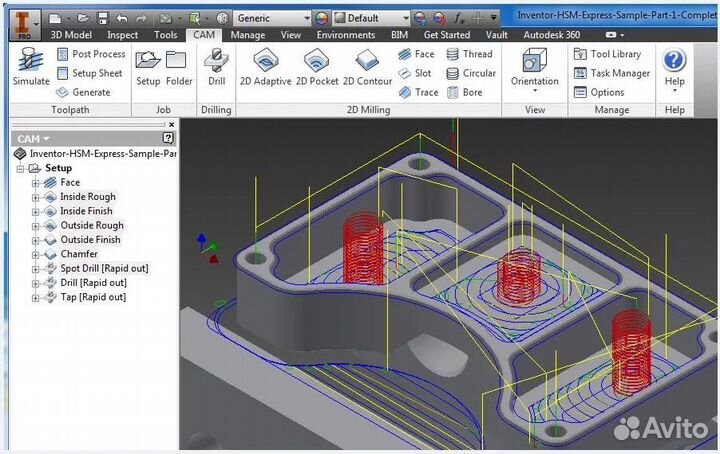Create a new Setup job
This screenshot has height=454, width=720.
pyautogui.click(x=148, y=68)
